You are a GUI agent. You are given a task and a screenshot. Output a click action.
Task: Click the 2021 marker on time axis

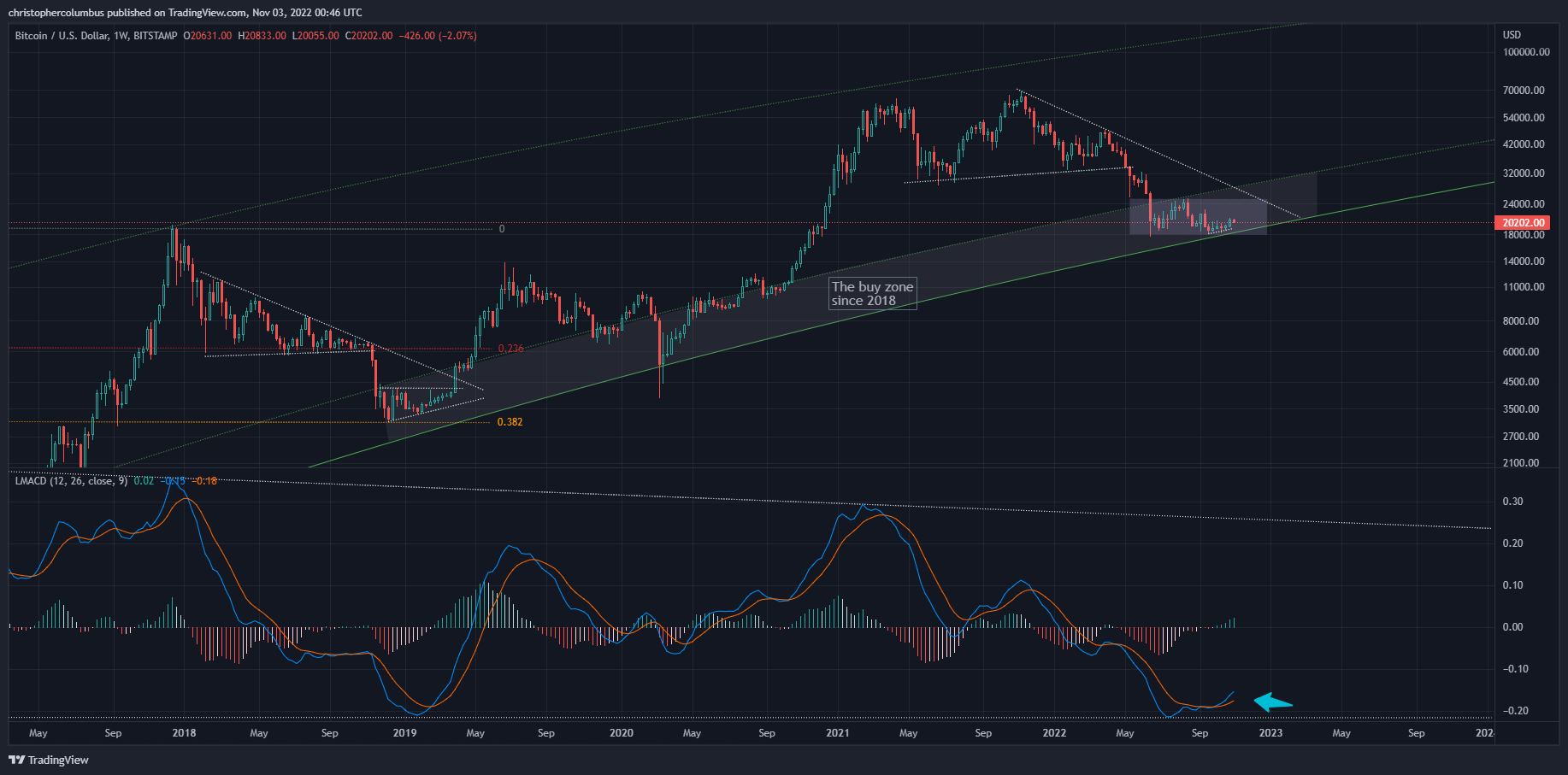pos(838,733)
